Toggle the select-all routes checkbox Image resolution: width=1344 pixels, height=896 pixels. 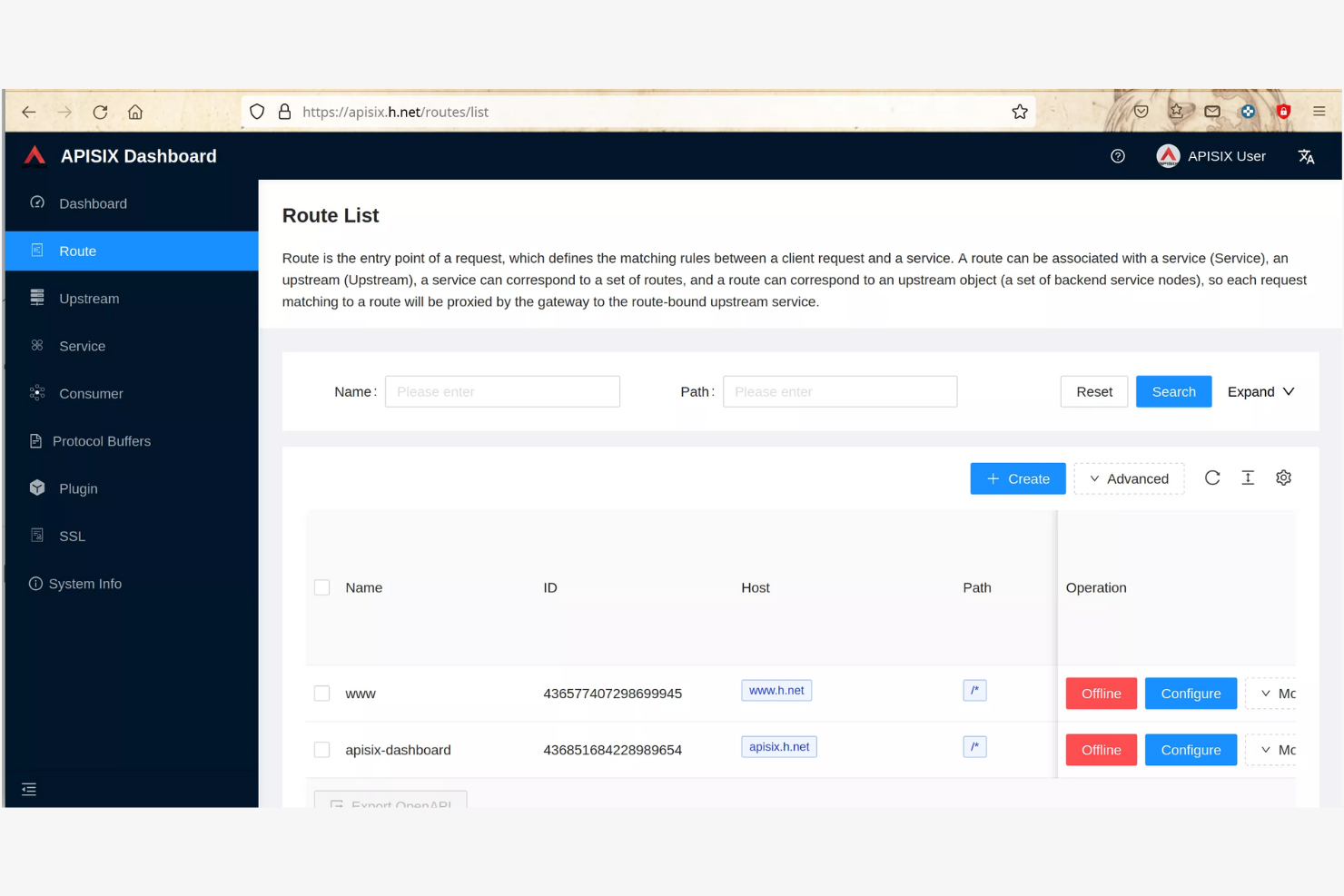pyautogui.click(x=321, y=587)
